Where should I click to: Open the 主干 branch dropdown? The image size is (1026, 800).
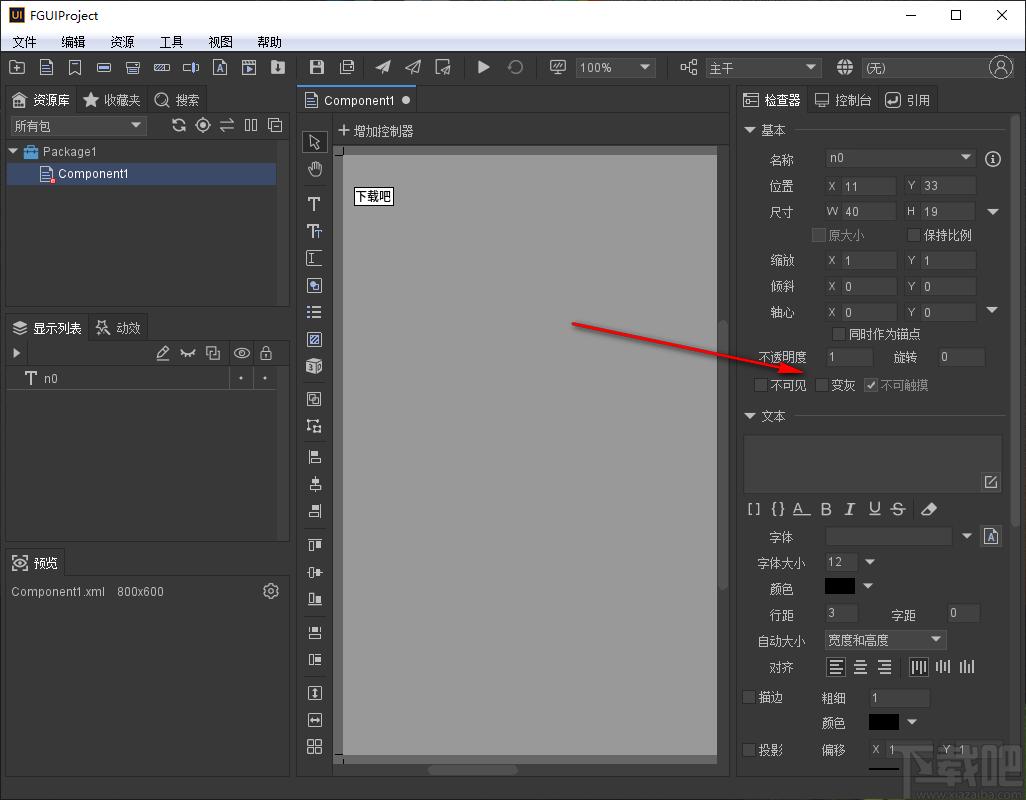point(763,67)
